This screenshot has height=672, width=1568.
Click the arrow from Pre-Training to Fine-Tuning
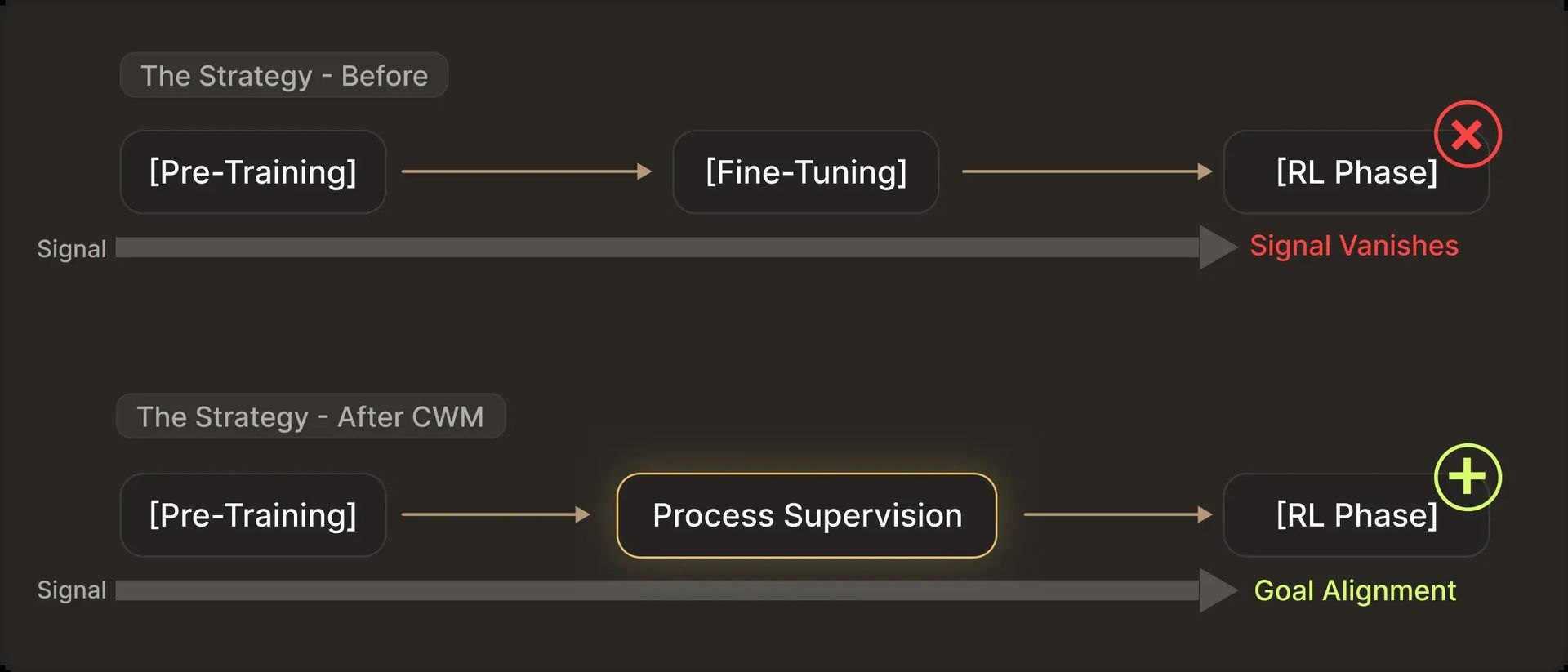(x=526, y=171)
